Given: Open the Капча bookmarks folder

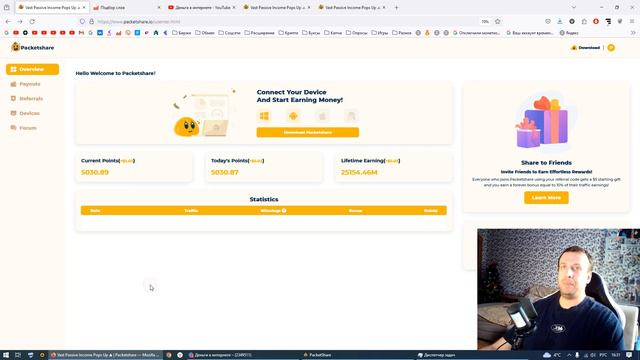Looking at the screenshot, I should click(x=333, y=33).
